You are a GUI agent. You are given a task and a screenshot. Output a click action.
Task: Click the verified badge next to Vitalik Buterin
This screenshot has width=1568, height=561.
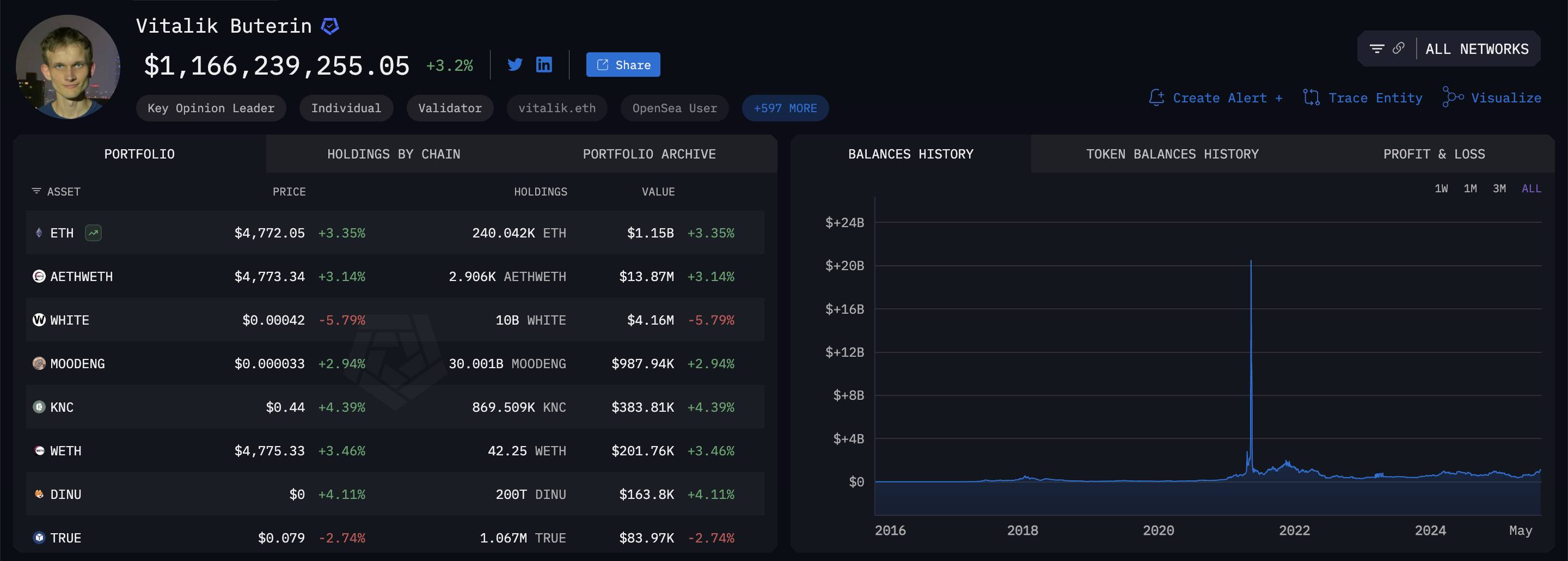click(x=330, y=26)
